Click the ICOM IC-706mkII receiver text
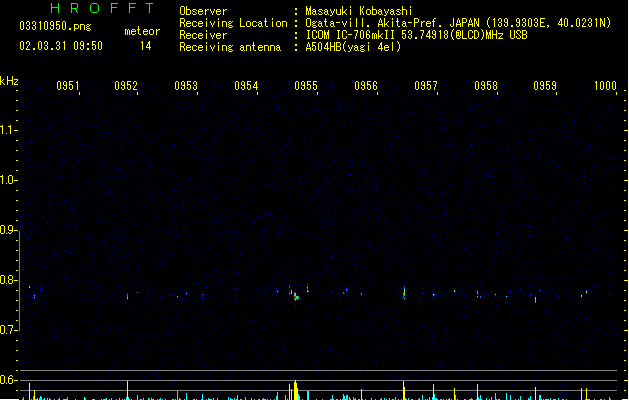The image size is (629, 400). tap(416, 35)
